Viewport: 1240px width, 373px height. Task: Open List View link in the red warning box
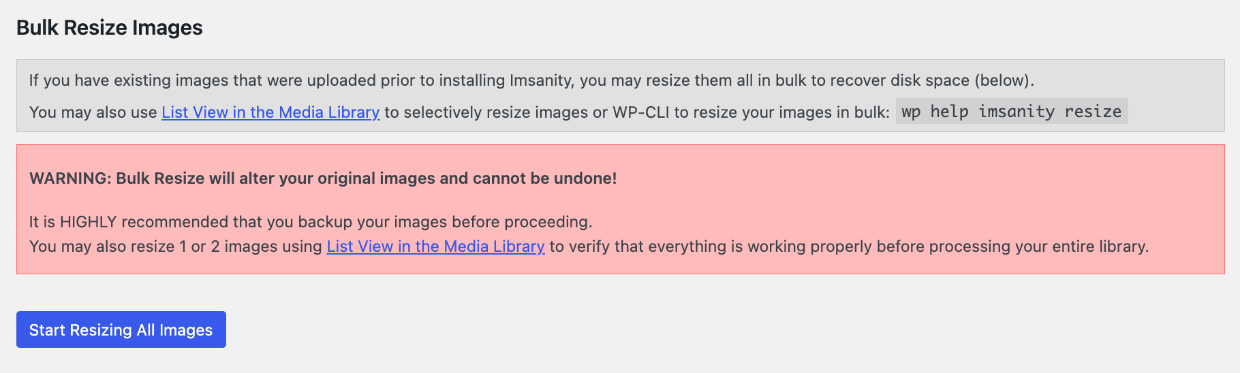coord(436,245)
